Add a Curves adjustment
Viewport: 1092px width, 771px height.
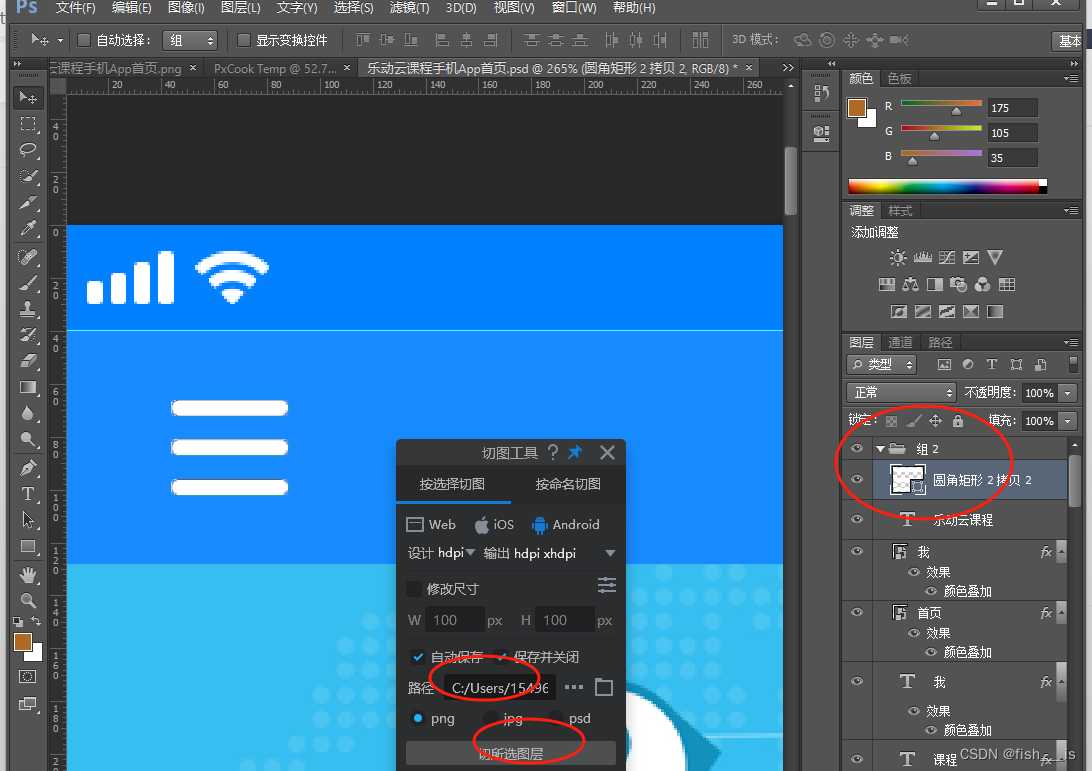(946, 258)
